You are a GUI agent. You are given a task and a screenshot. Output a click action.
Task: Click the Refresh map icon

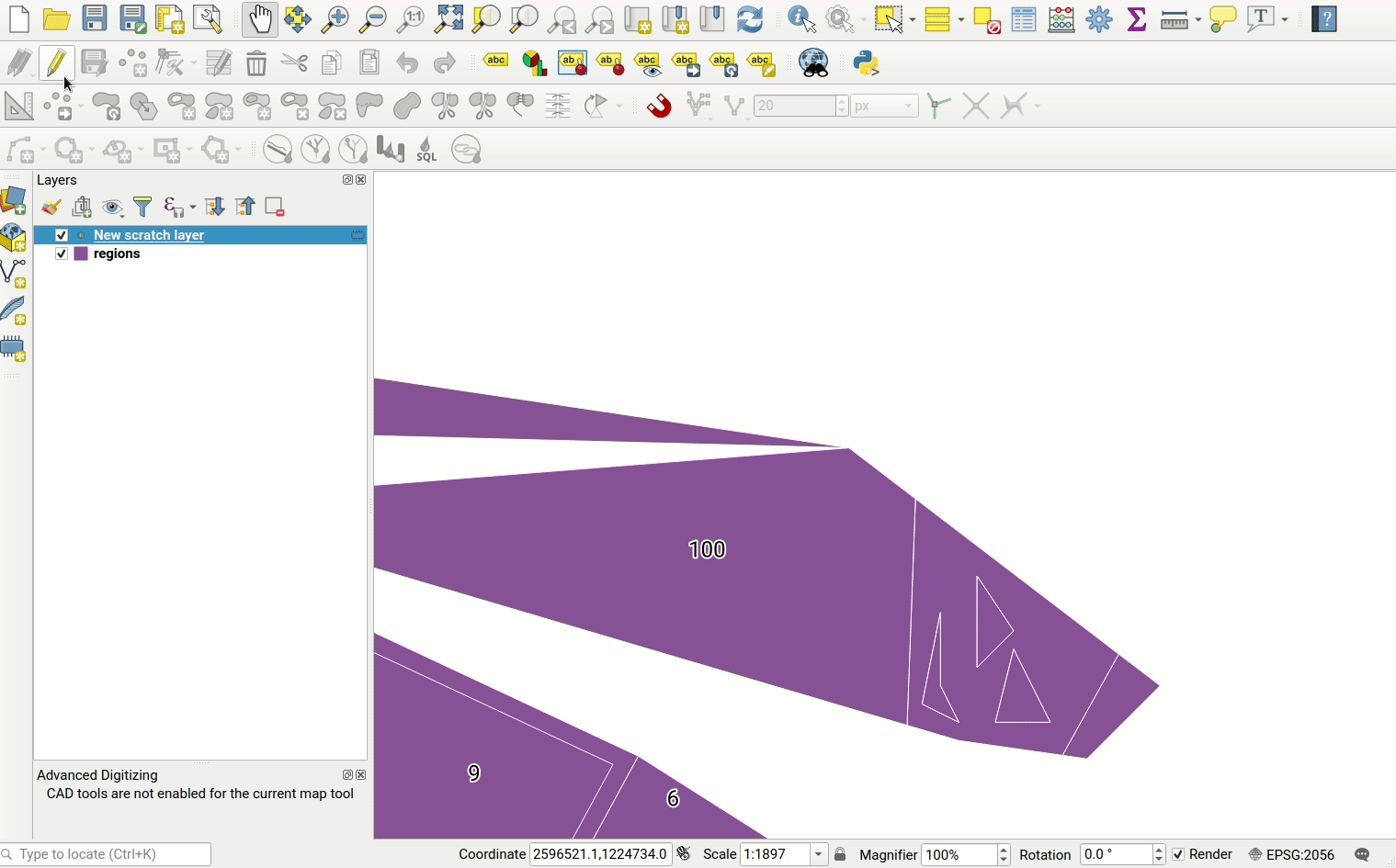[750, 19]
